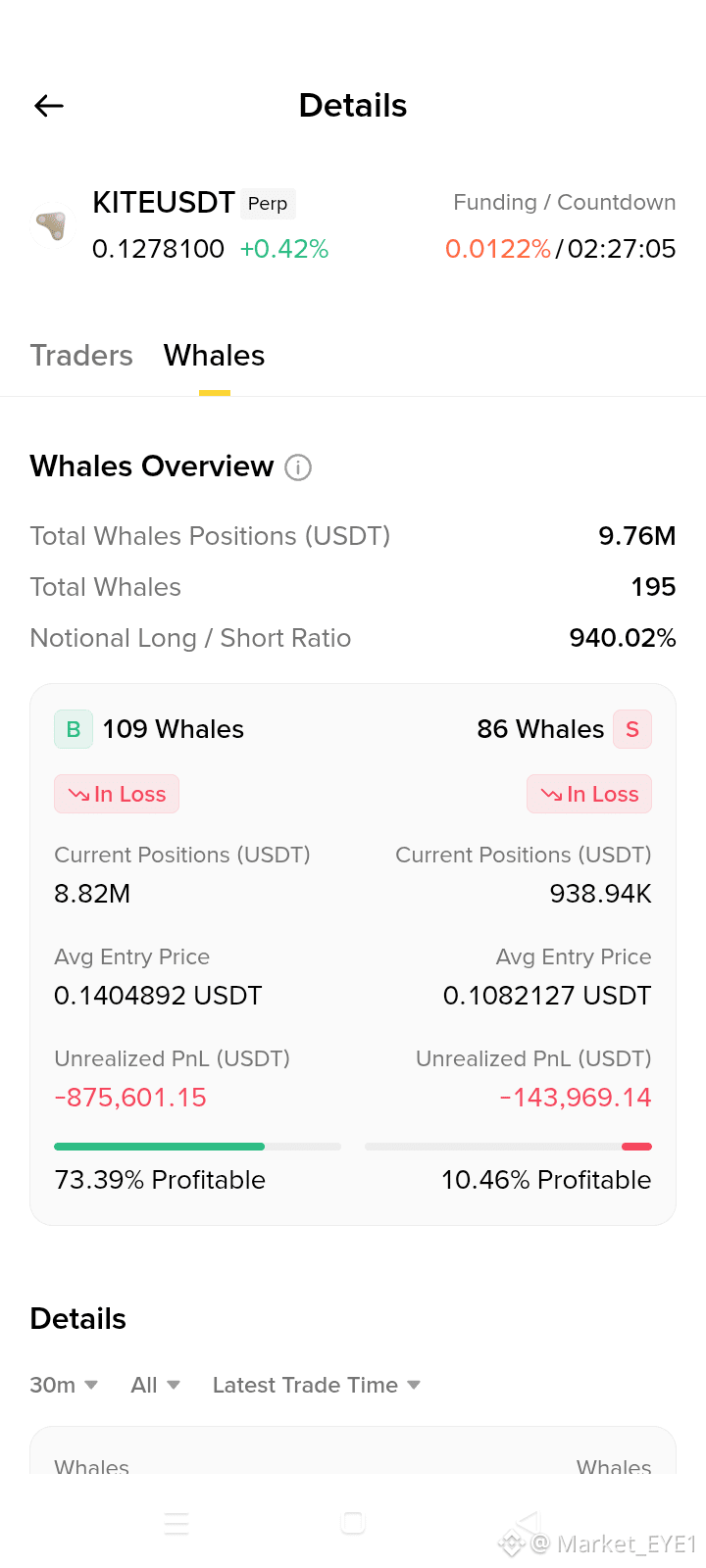706x1568 pixels.
Task: Tap the Android home square icon
Action: click(353, 1522)
